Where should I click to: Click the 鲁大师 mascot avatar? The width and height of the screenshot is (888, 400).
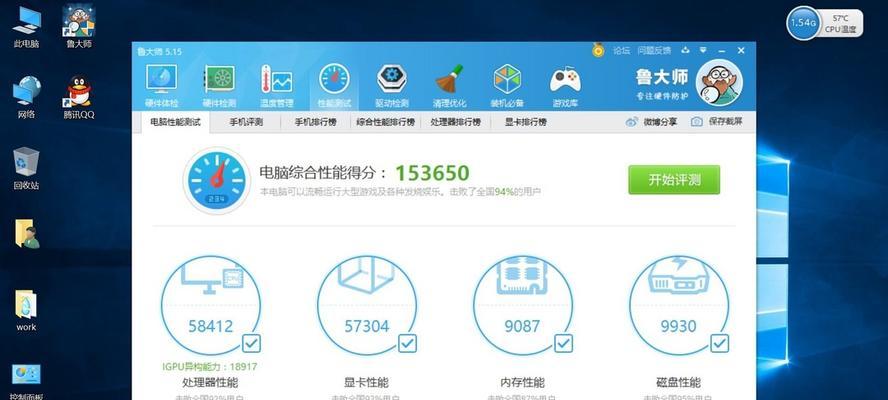tap(719, 82)
